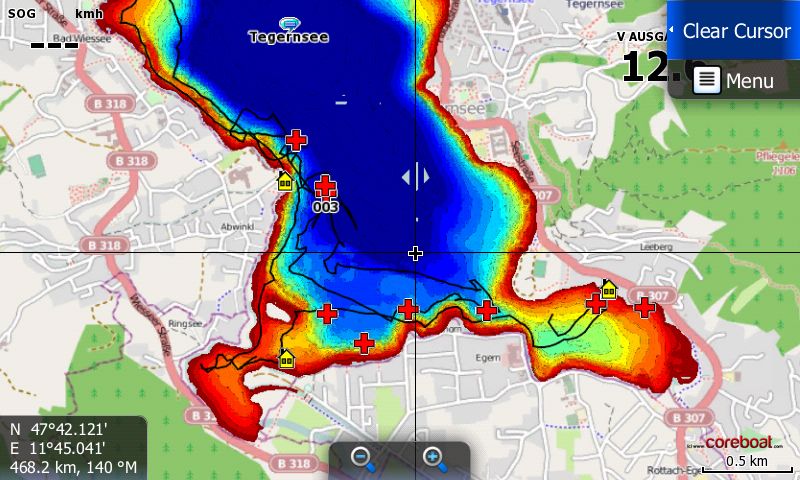Zoom in with the plus magnifier
Screen dimensions: 800x480
point(434,459)
